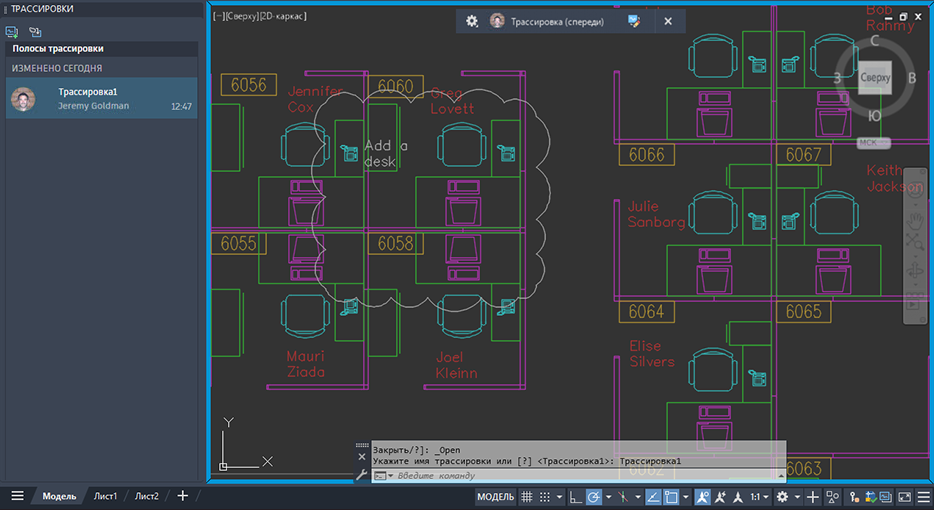This screenshot has width=934, height=510.
Task: Toggle the drawing grid display in status bar
Action: point(527,497)
